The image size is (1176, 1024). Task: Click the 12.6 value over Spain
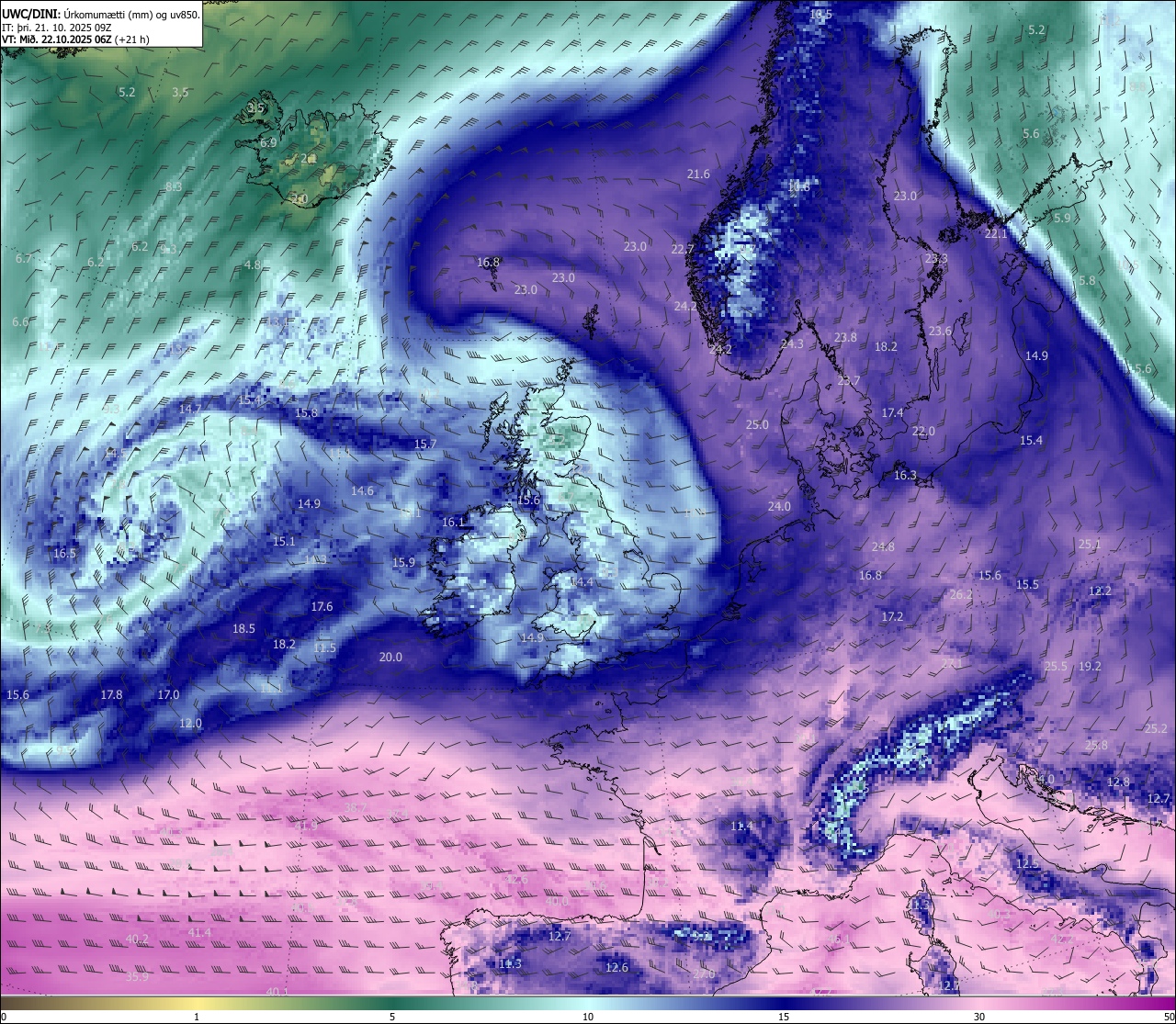click(617, 968)
